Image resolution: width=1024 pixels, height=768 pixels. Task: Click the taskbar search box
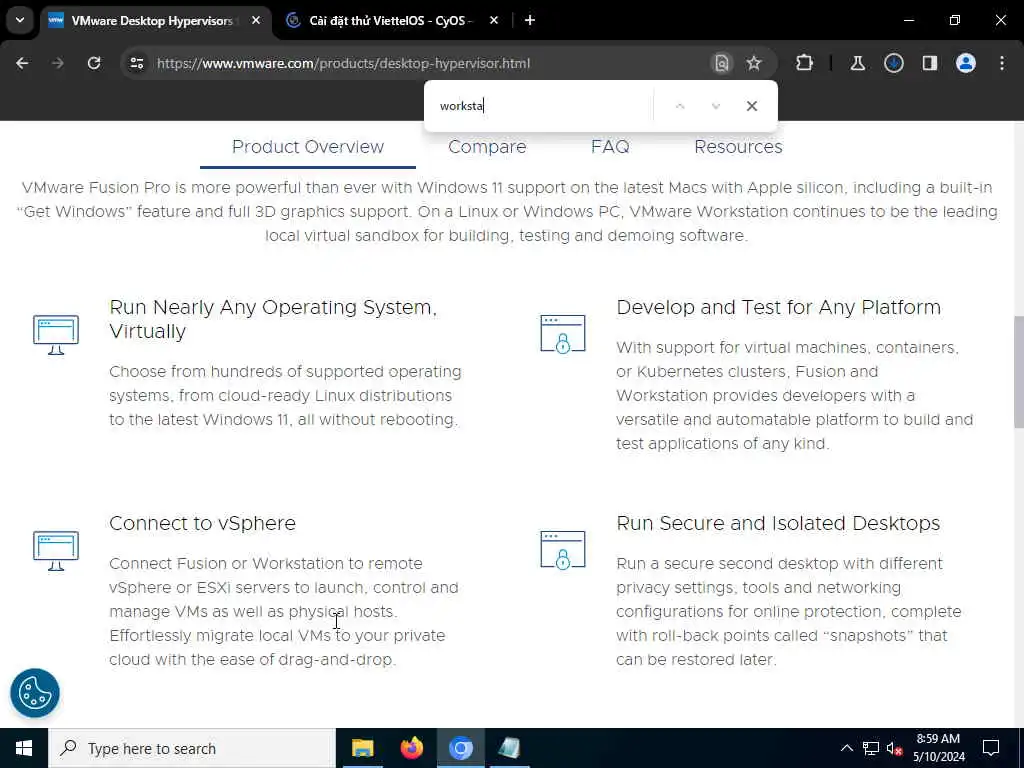(192, 748)
